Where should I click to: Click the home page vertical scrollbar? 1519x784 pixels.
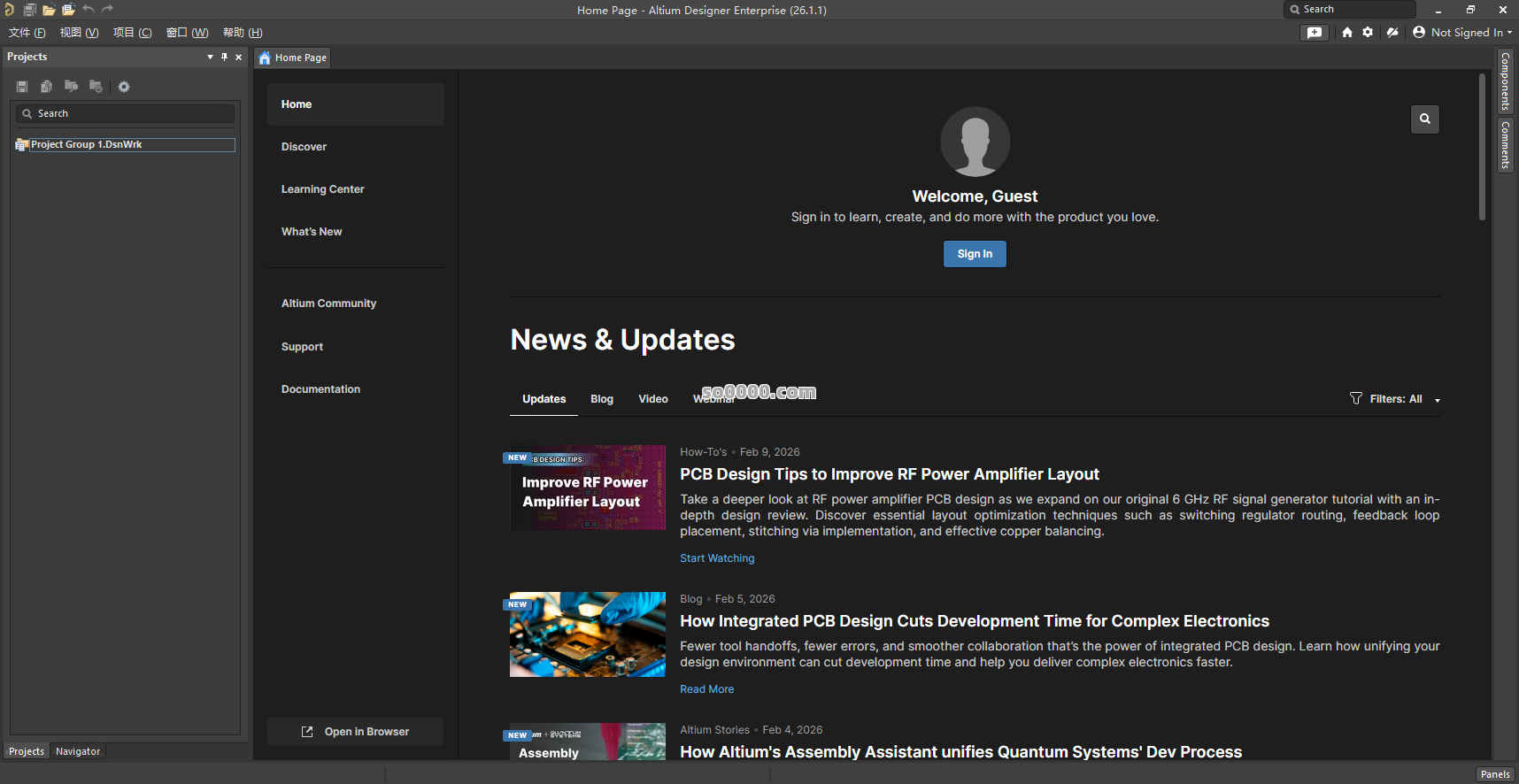(1481, 147)
